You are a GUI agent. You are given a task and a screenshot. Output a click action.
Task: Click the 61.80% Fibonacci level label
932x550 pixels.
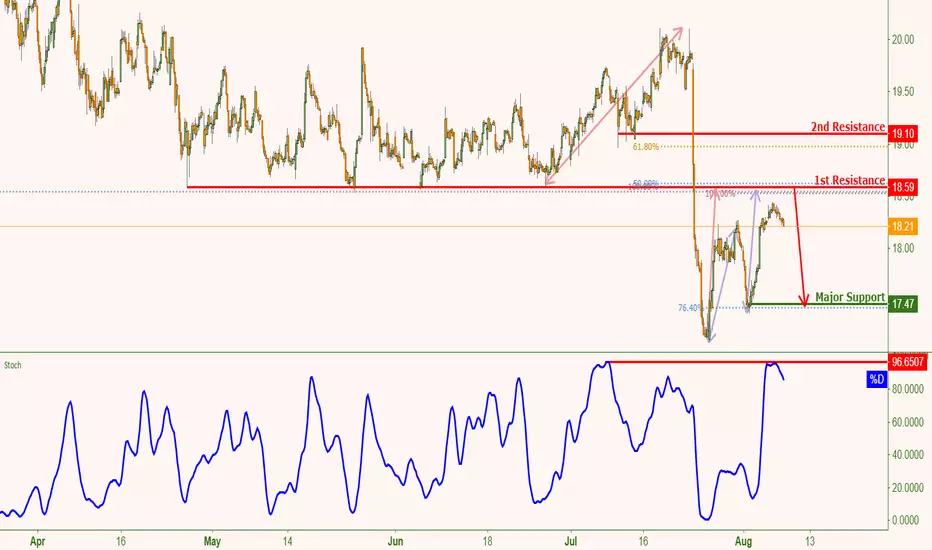pos(646,146)
